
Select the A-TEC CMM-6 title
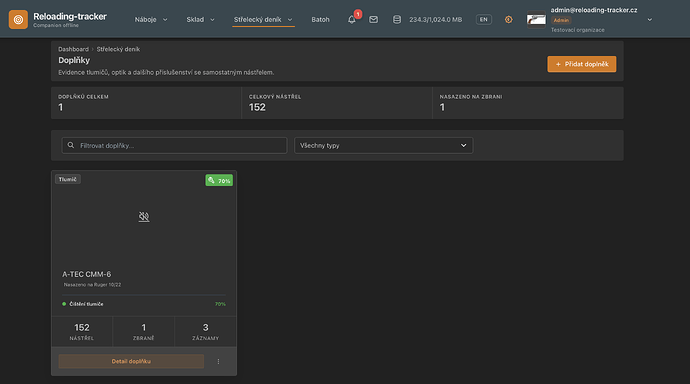pos(86,274)
